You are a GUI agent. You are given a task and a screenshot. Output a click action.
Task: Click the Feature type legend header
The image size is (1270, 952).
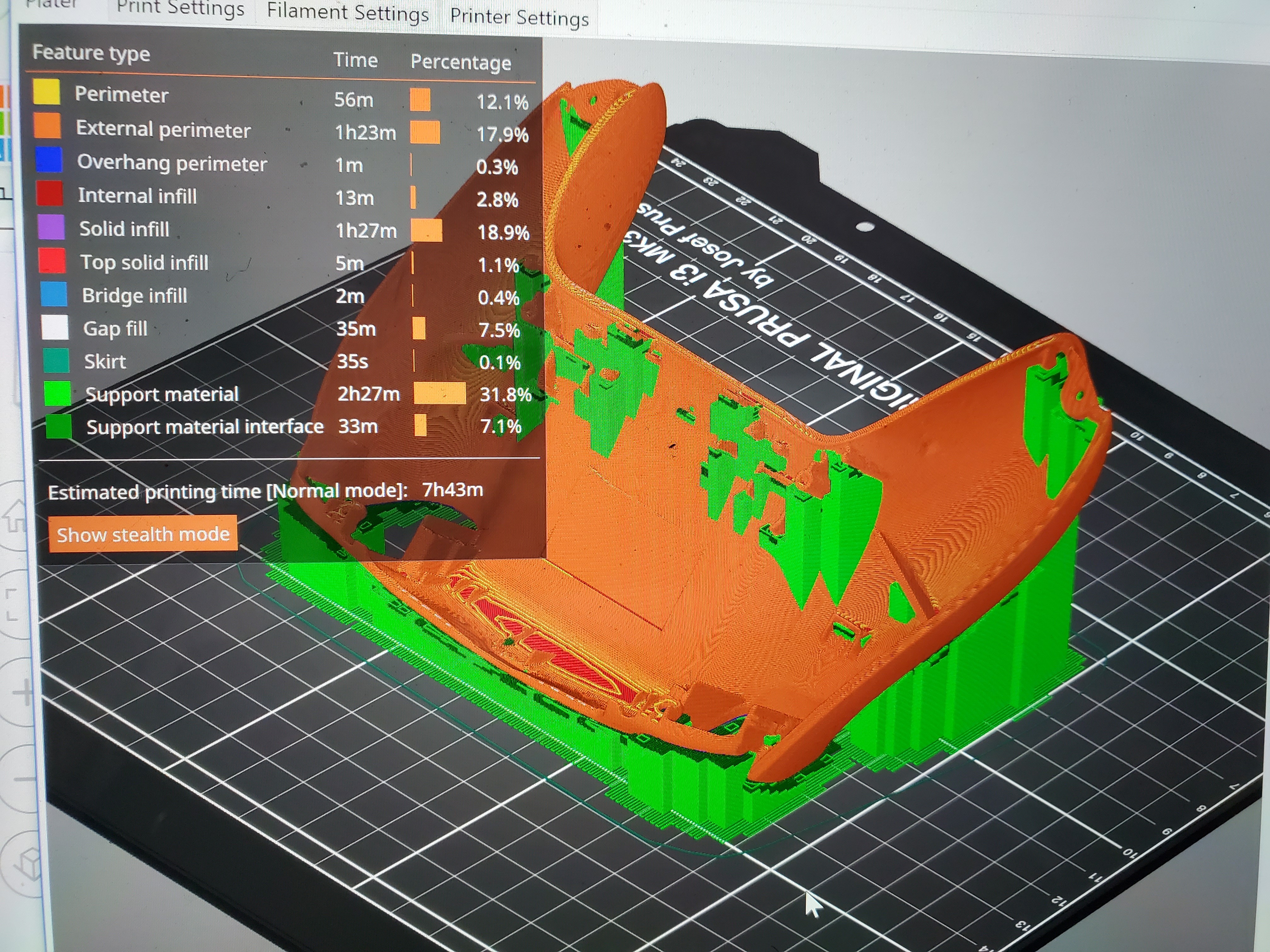point(91,53)
